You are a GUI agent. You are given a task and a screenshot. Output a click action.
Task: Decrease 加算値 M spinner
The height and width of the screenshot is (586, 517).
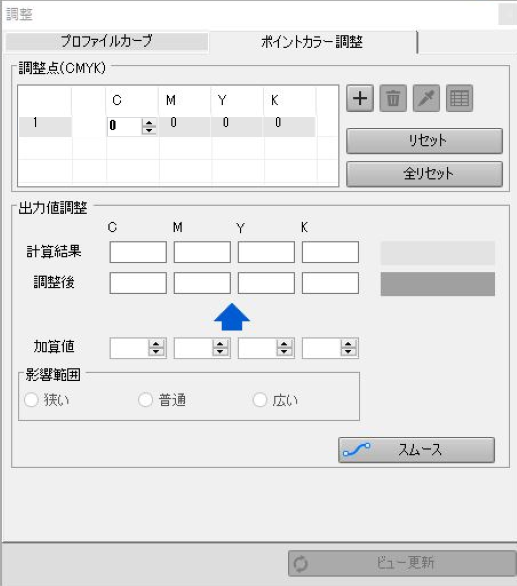[x=220, y=352]
